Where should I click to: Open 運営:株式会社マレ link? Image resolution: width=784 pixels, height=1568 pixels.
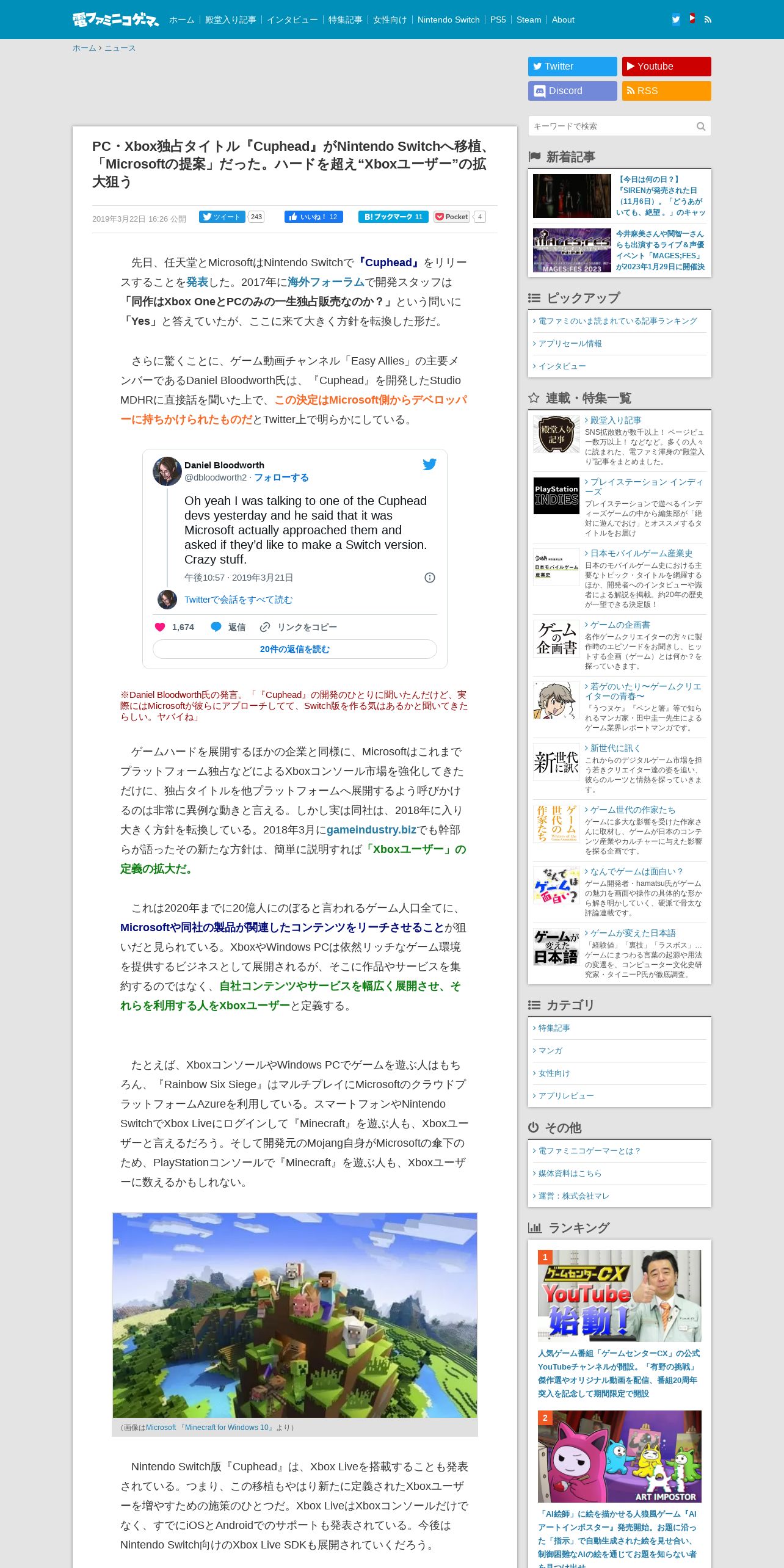573,1196
